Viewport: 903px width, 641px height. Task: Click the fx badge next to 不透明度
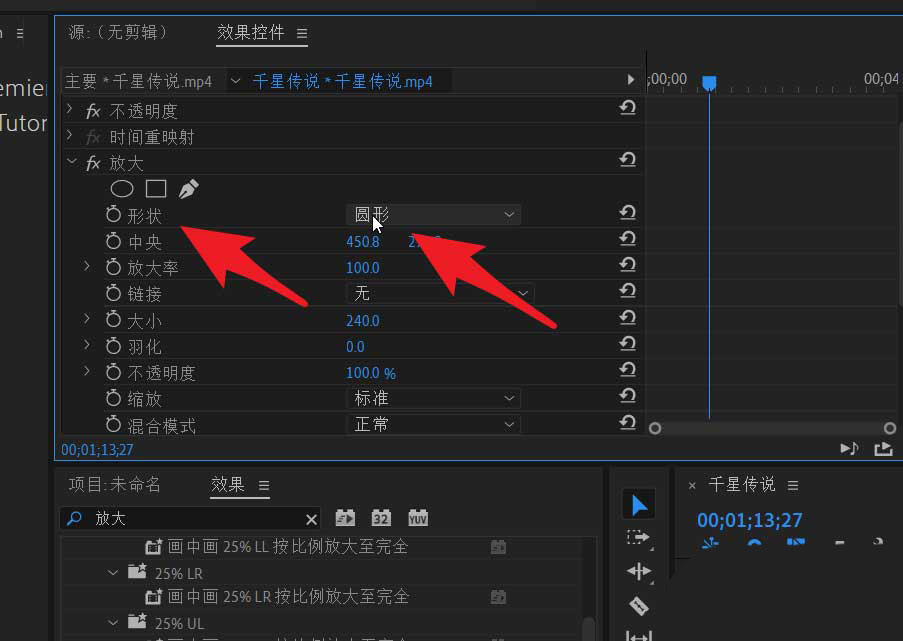pyautogui.click(x=92, y=111)
